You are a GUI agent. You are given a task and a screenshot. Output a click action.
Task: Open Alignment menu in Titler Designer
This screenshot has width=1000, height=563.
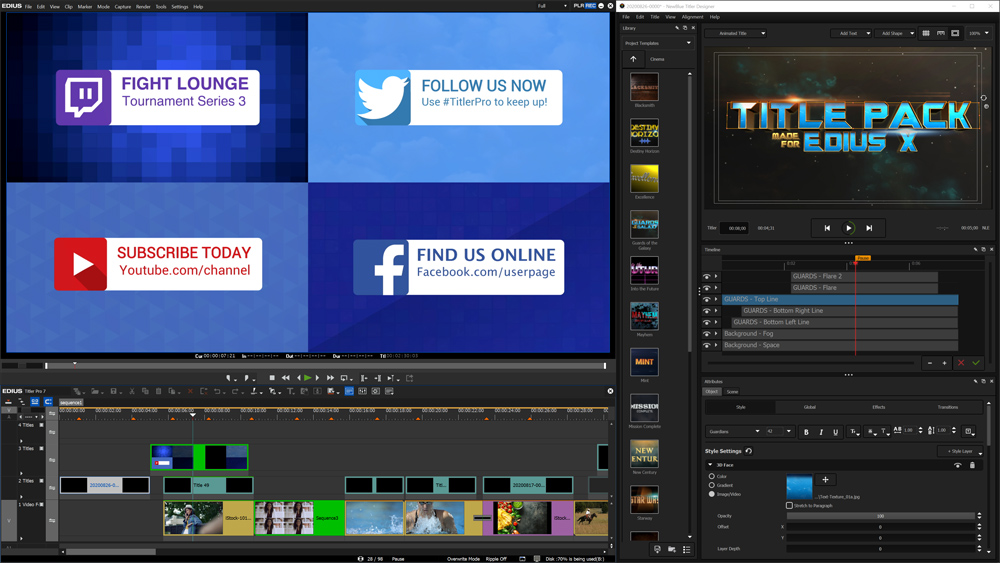[x=692, y=17]
